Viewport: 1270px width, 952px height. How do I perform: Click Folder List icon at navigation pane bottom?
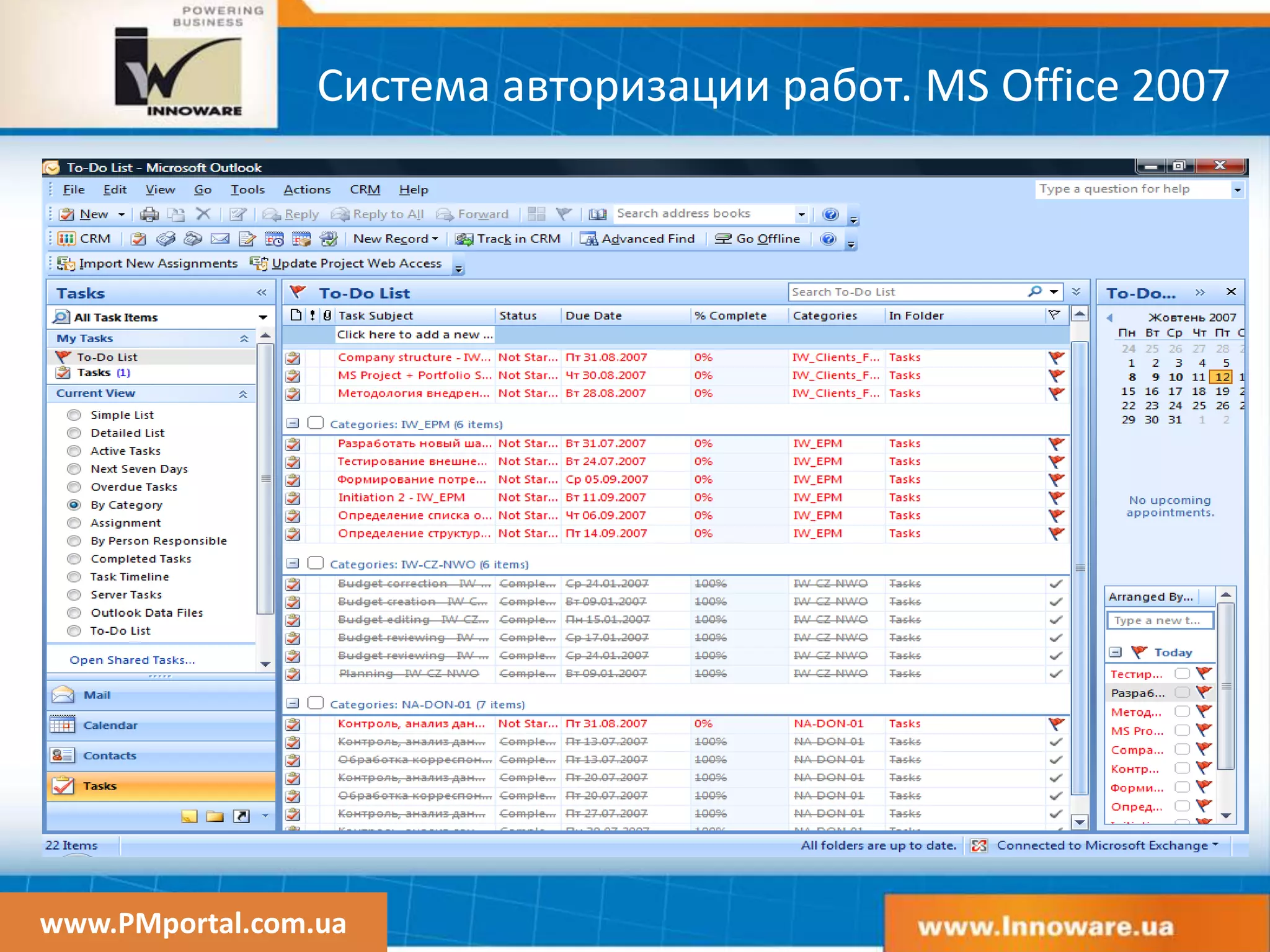(x=215, y=816)
